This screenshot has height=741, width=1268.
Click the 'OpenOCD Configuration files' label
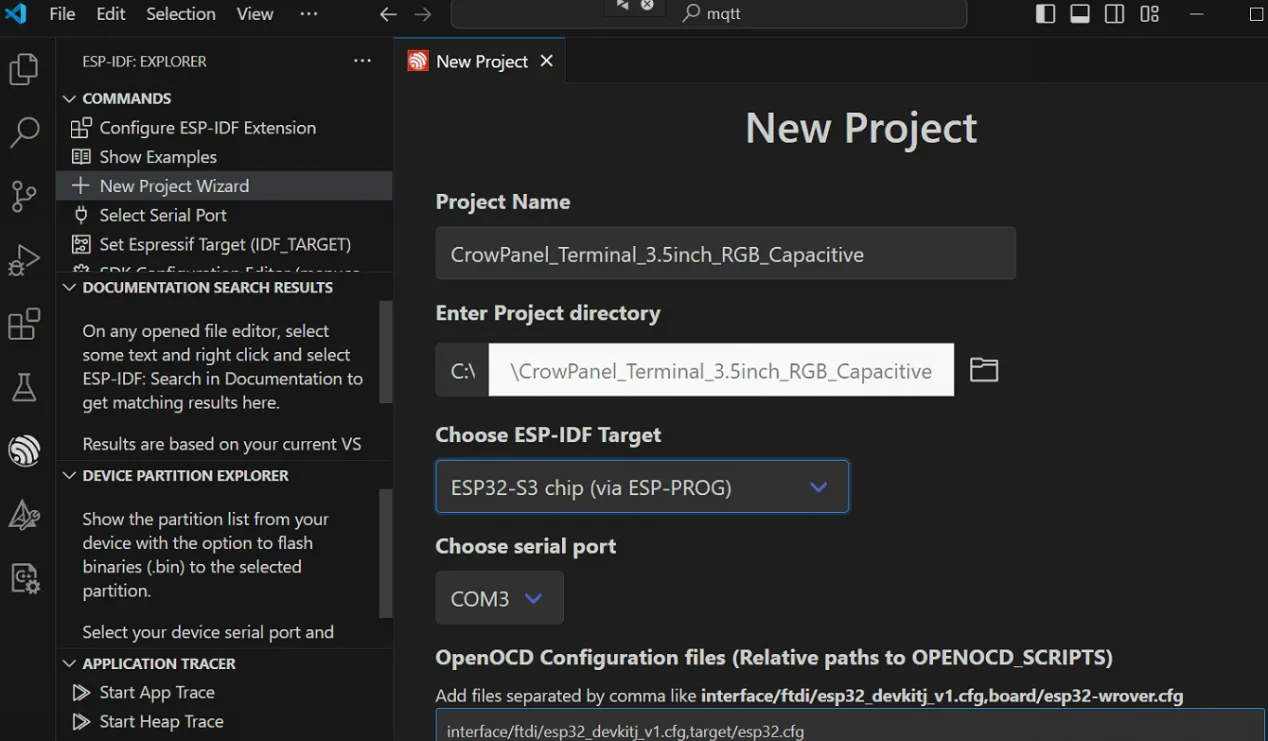(x=774, y=657)
